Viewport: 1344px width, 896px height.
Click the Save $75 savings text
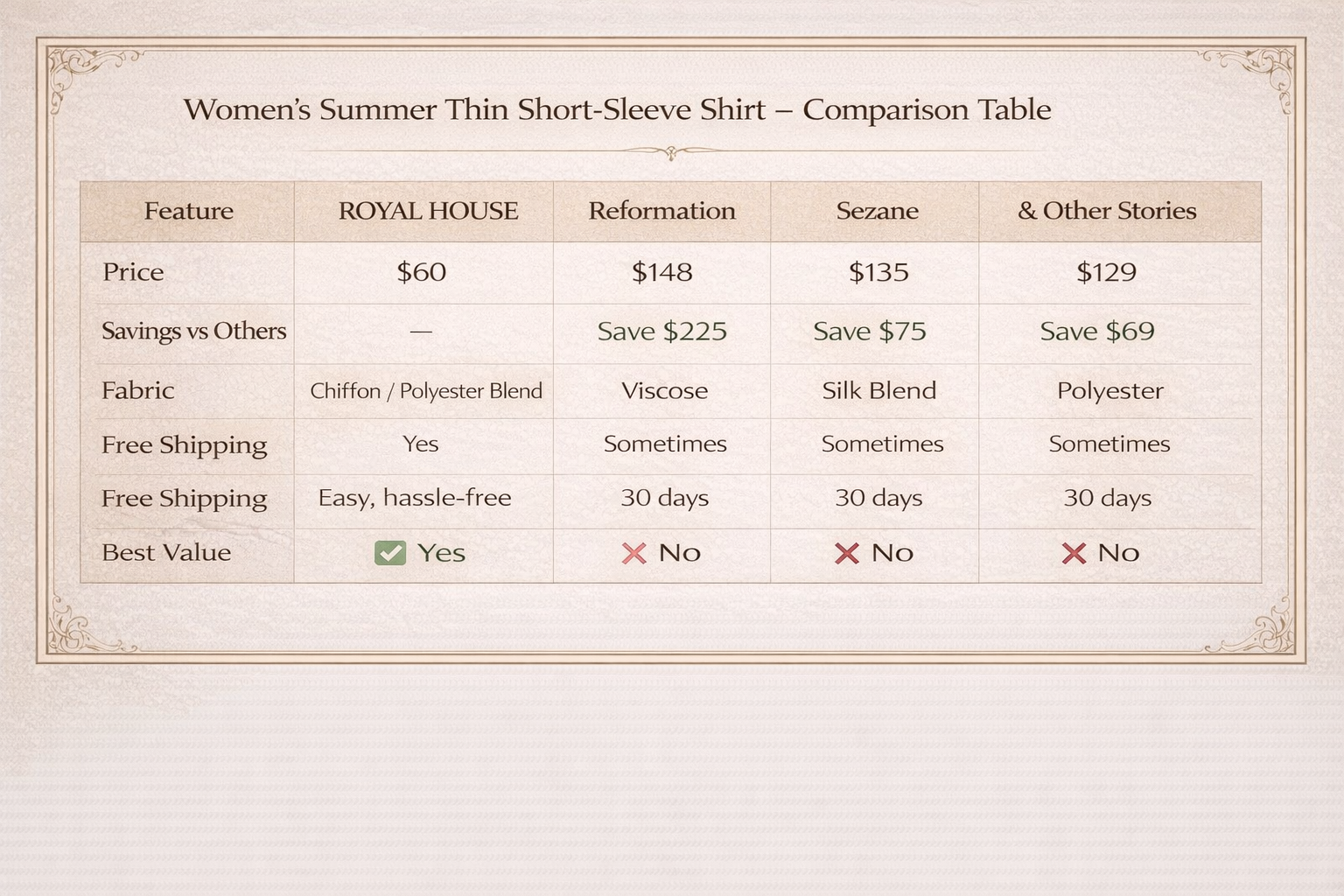869,332
